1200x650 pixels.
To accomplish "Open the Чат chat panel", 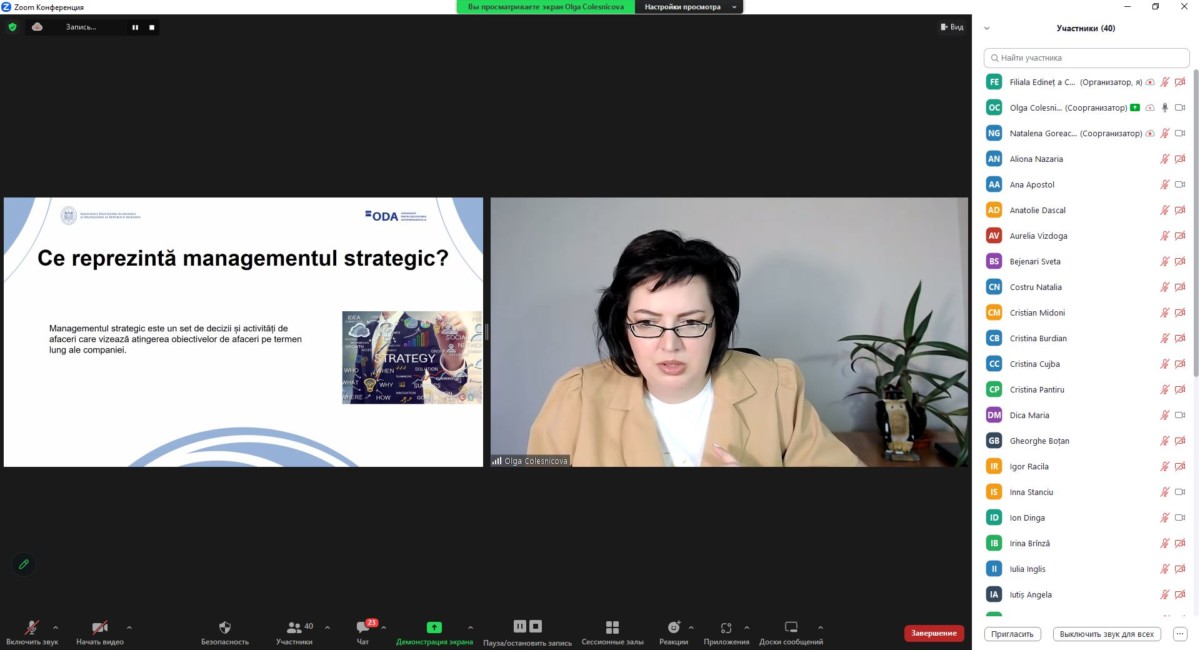I will (x=363, y=632).
